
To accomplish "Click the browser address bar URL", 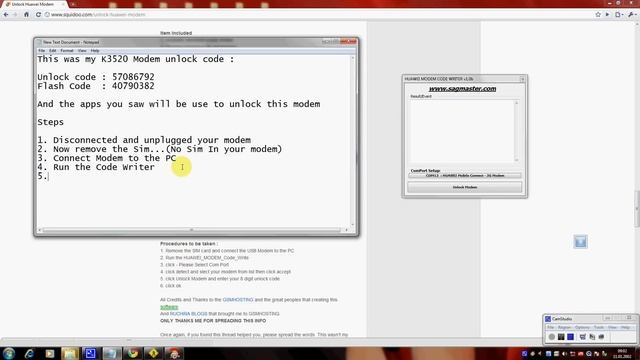I will point(98,15).
